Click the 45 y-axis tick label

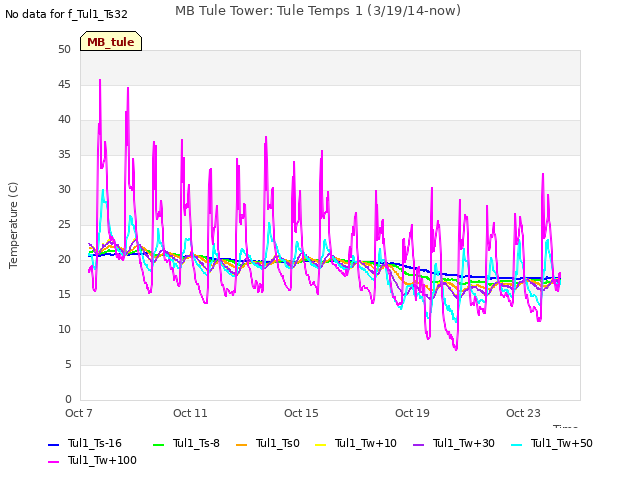64,84
